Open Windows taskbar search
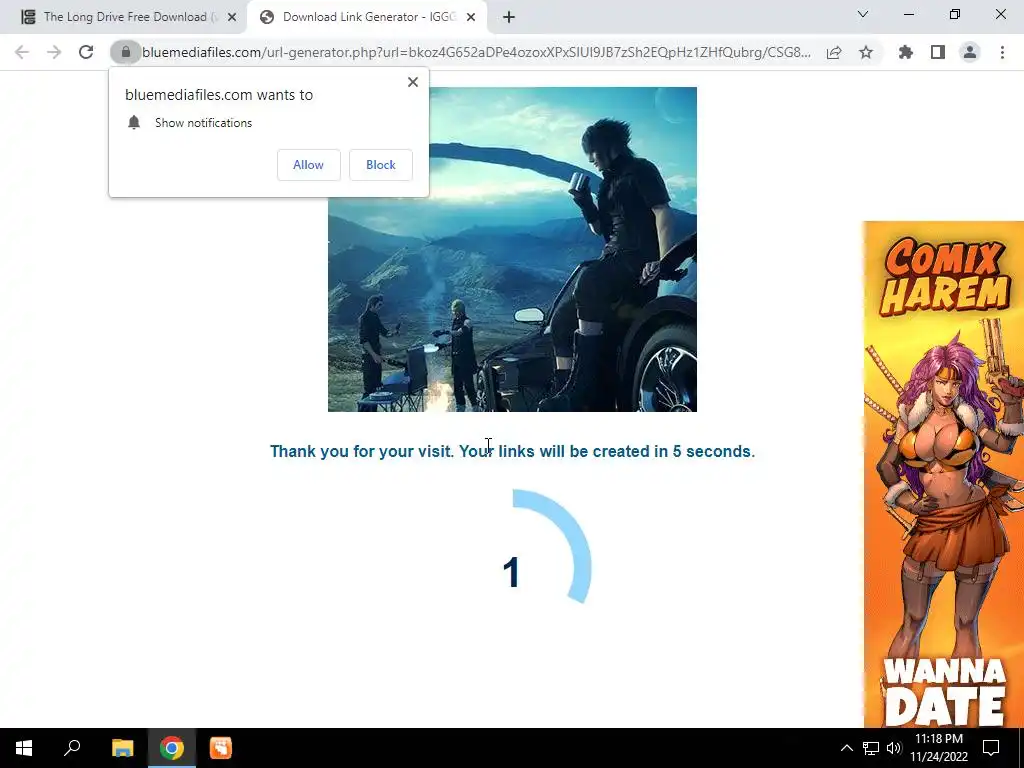Viewport: 1024px width, 768px height. [x=72, y=748]
